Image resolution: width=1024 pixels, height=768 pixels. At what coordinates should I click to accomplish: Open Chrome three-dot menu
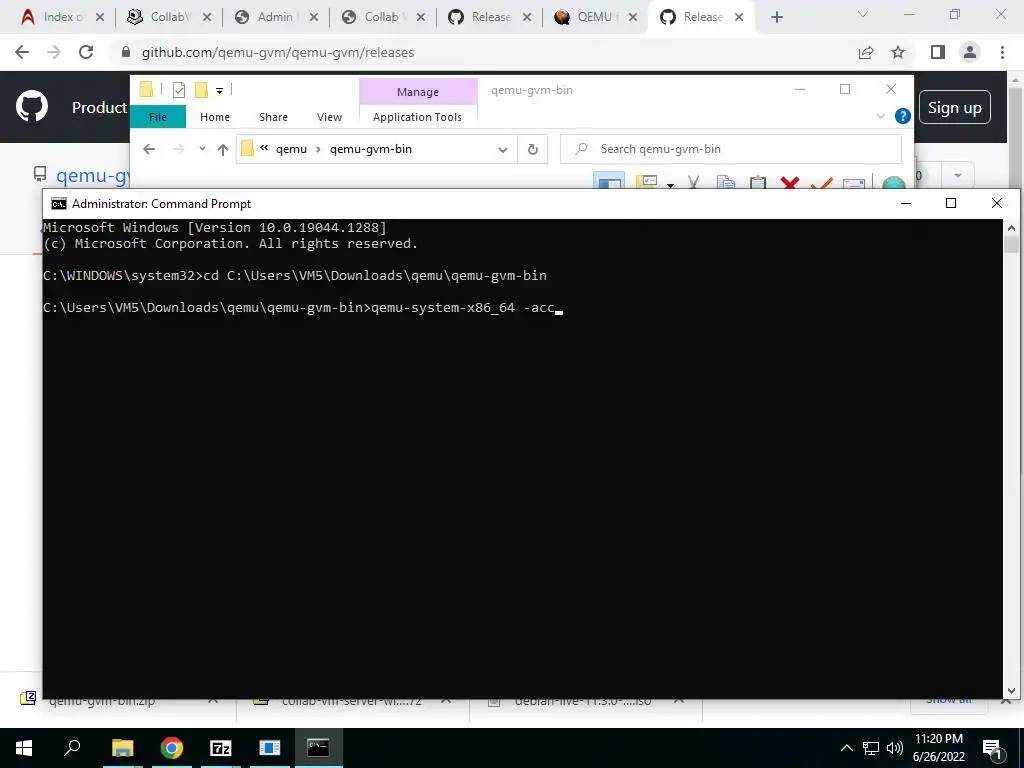point(1002,52)
